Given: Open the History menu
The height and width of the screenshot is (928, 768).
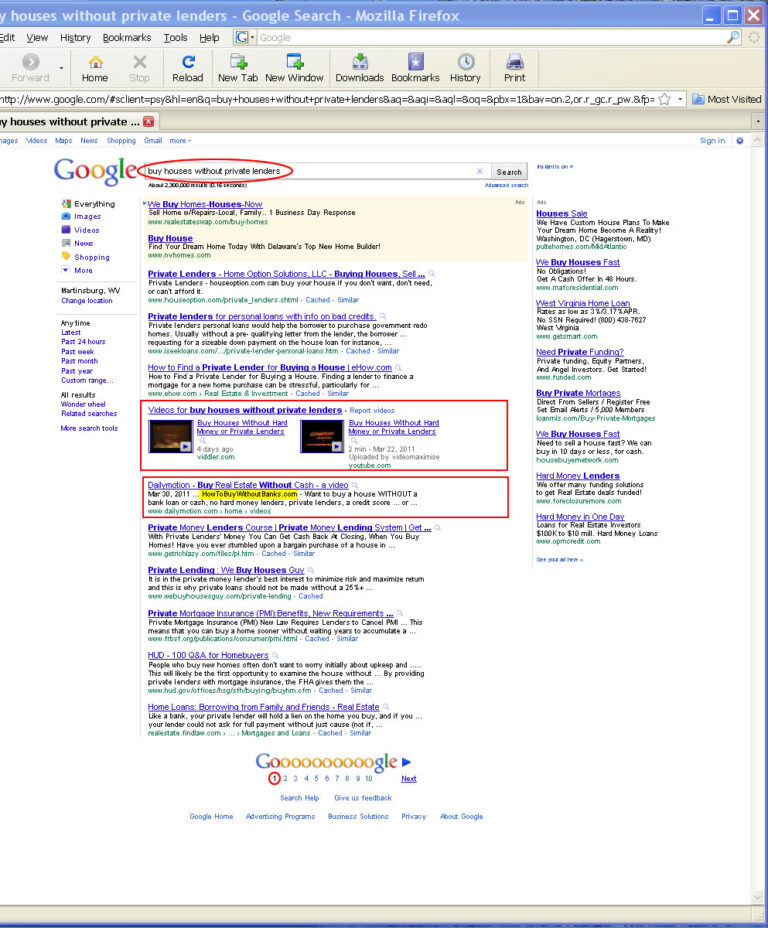Looking at the screenshot, I should tap(75, 37).
